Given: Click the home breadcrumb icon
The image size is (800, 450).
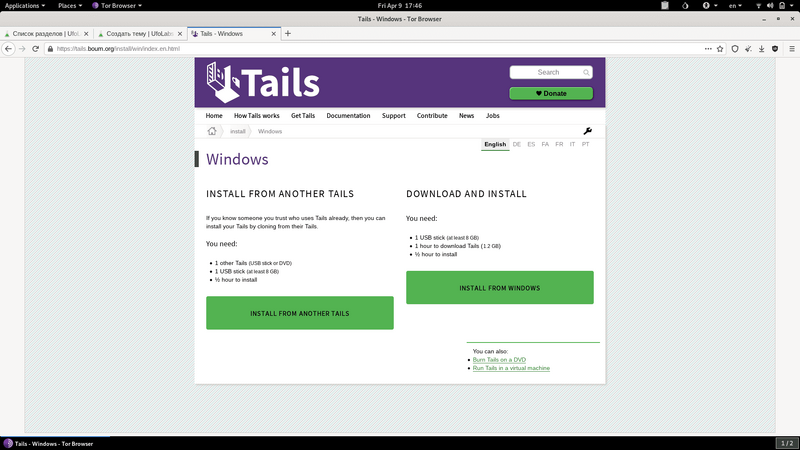Looking at the screenshot, I should pyautogui.click(x=212, y=131).
